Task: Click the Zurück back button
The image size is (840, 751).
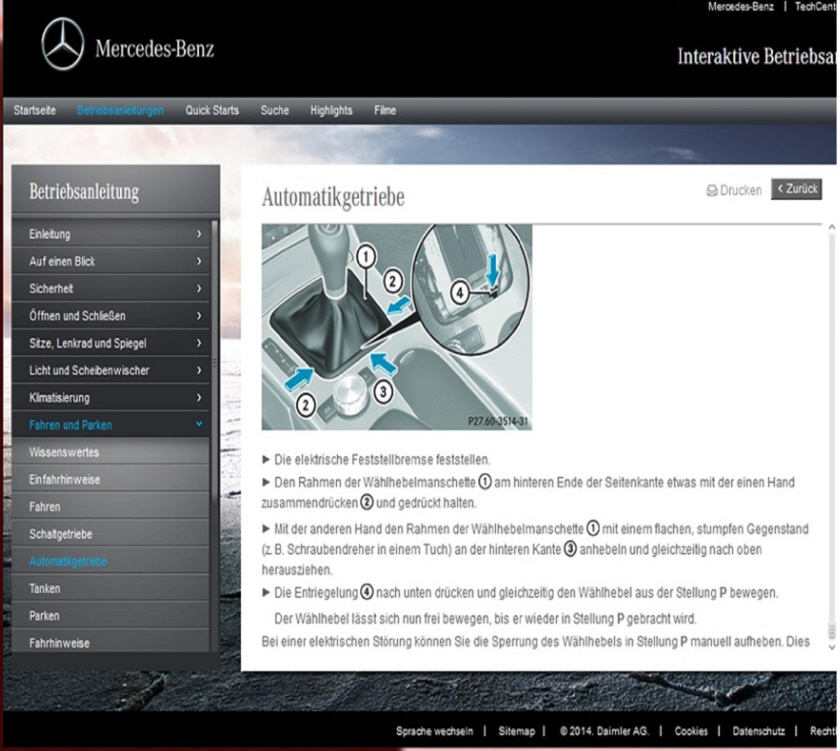Action: click(797, 189)
